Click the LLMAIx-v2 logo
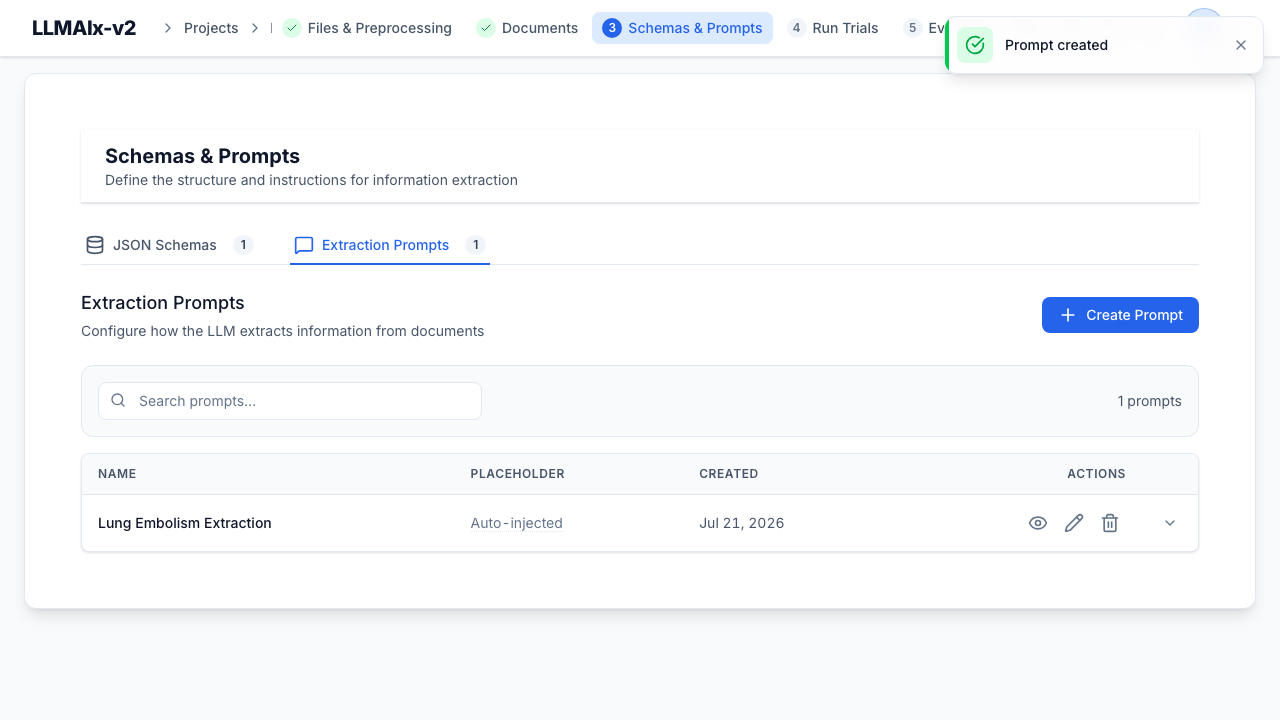Viewport: 1280px width, 720px height. [84, 28]
